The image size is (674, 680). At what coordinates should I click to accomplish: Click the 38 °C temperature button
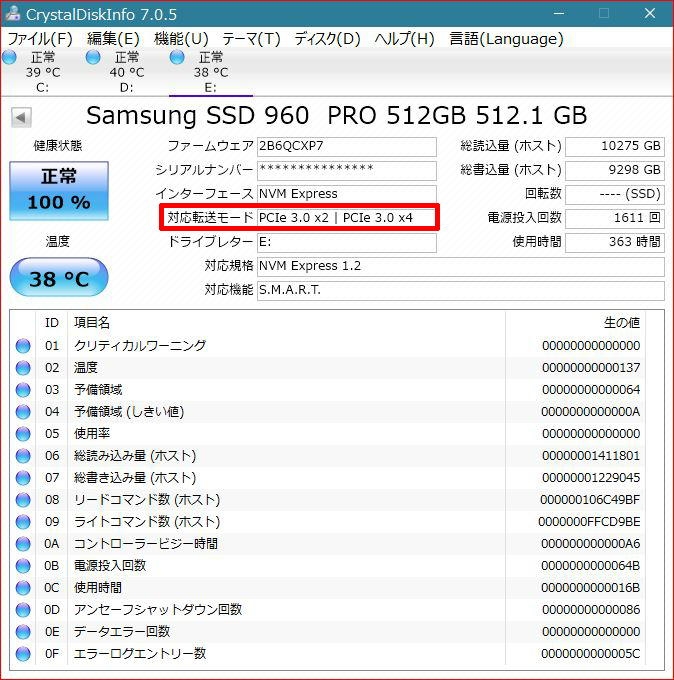[59, 278]
